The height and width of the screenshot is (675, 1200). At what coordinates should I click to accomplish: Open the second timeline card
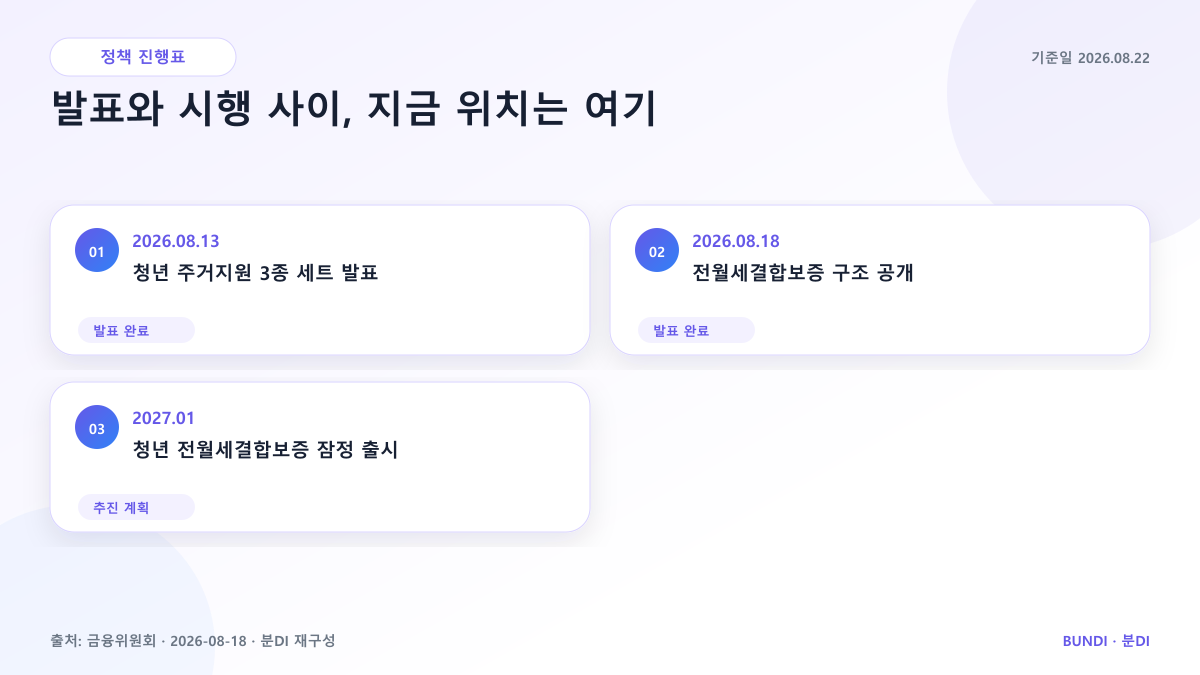point(880,280)
